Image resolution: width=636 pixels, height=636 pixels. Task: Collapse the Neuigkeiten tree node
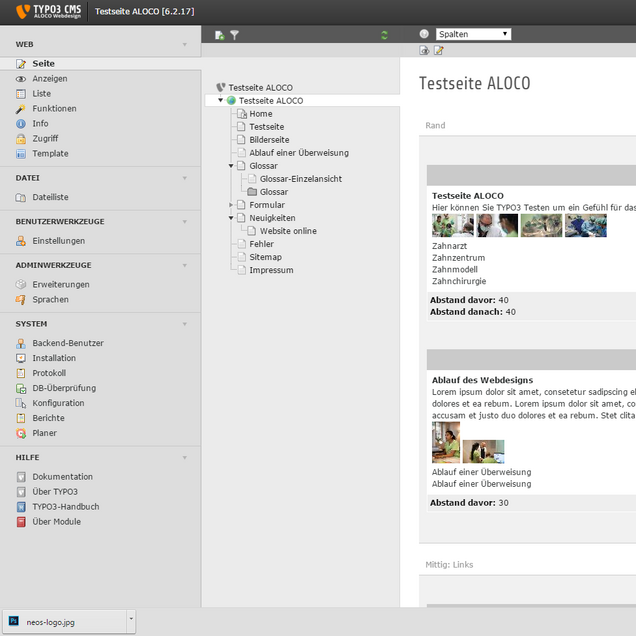tap(231, 218)
